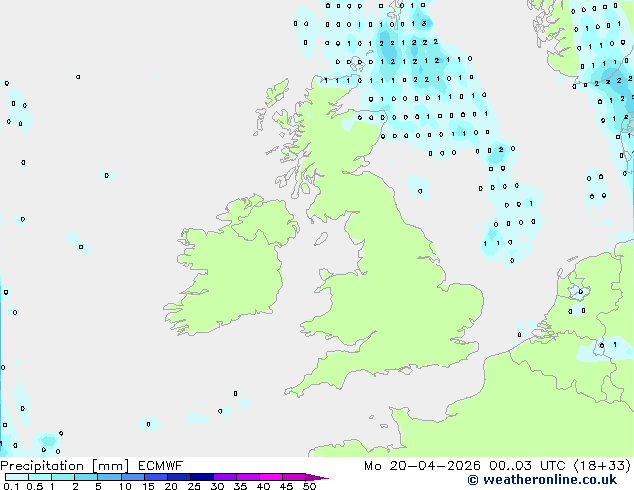Pick the 10–15 mm legend color swatch
Image resolution: width=634 pixels, height=490 pixels.
(x=132, y=477)
